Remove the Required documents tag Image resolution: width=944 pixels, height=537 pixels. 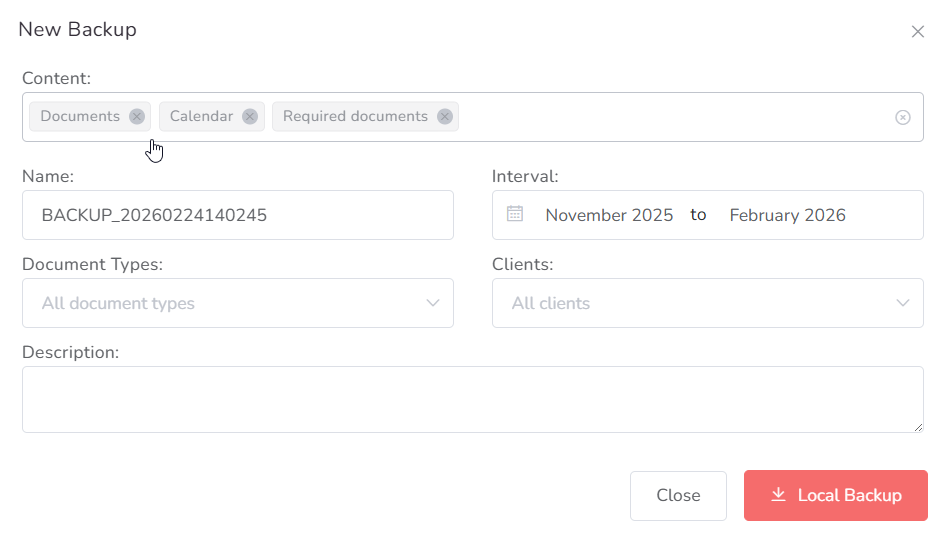[x=445, y=116]
